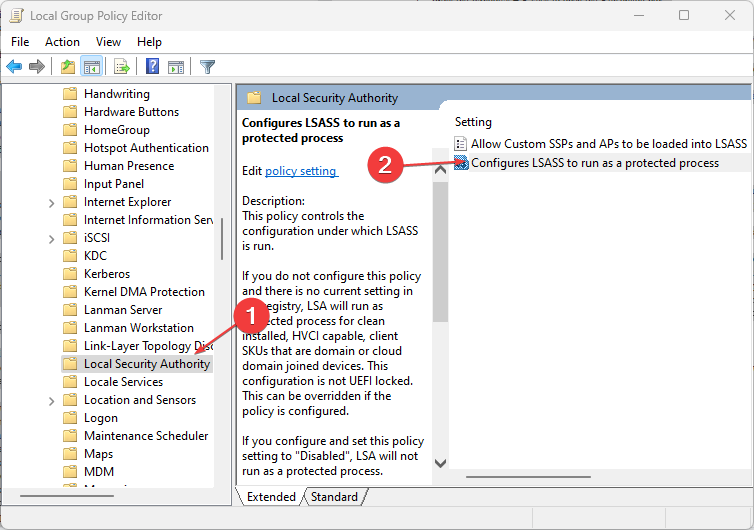Toggle the Show/Hide Action Pane icon
Viewport: 754px width, 530px height.
click(x=176, y=66)
